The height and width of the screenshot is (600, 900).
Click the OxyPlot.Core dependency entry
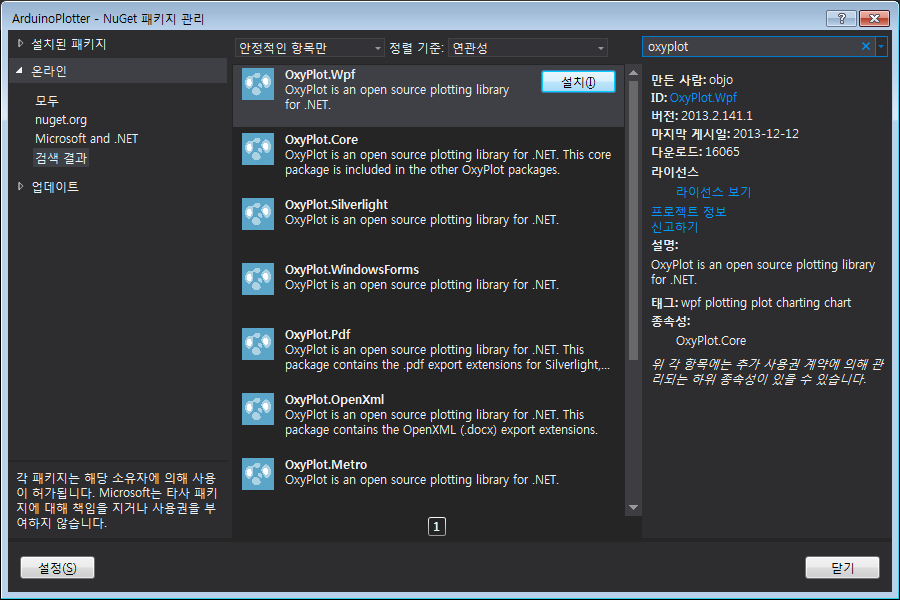711,340
